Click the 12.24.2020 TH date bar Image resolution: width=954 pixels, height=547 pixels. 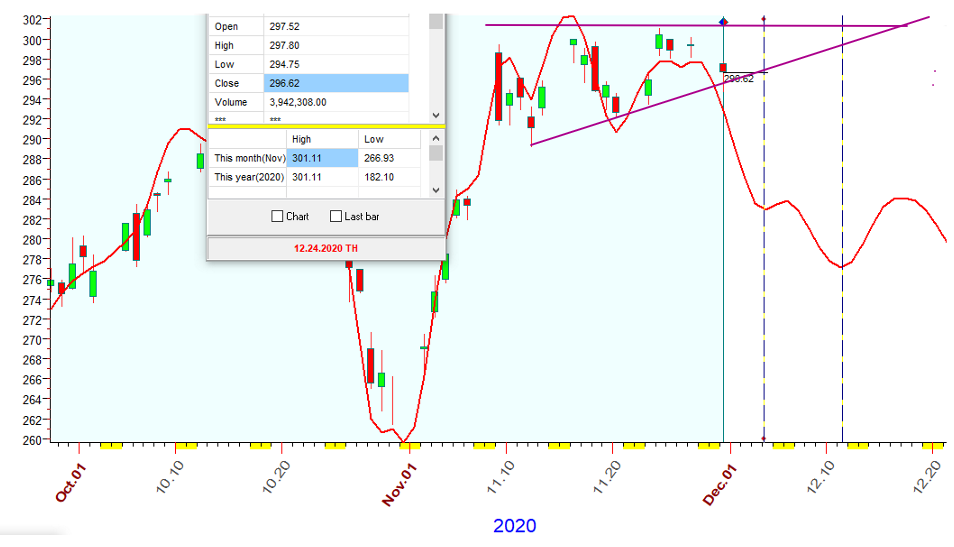click(326, 248)
